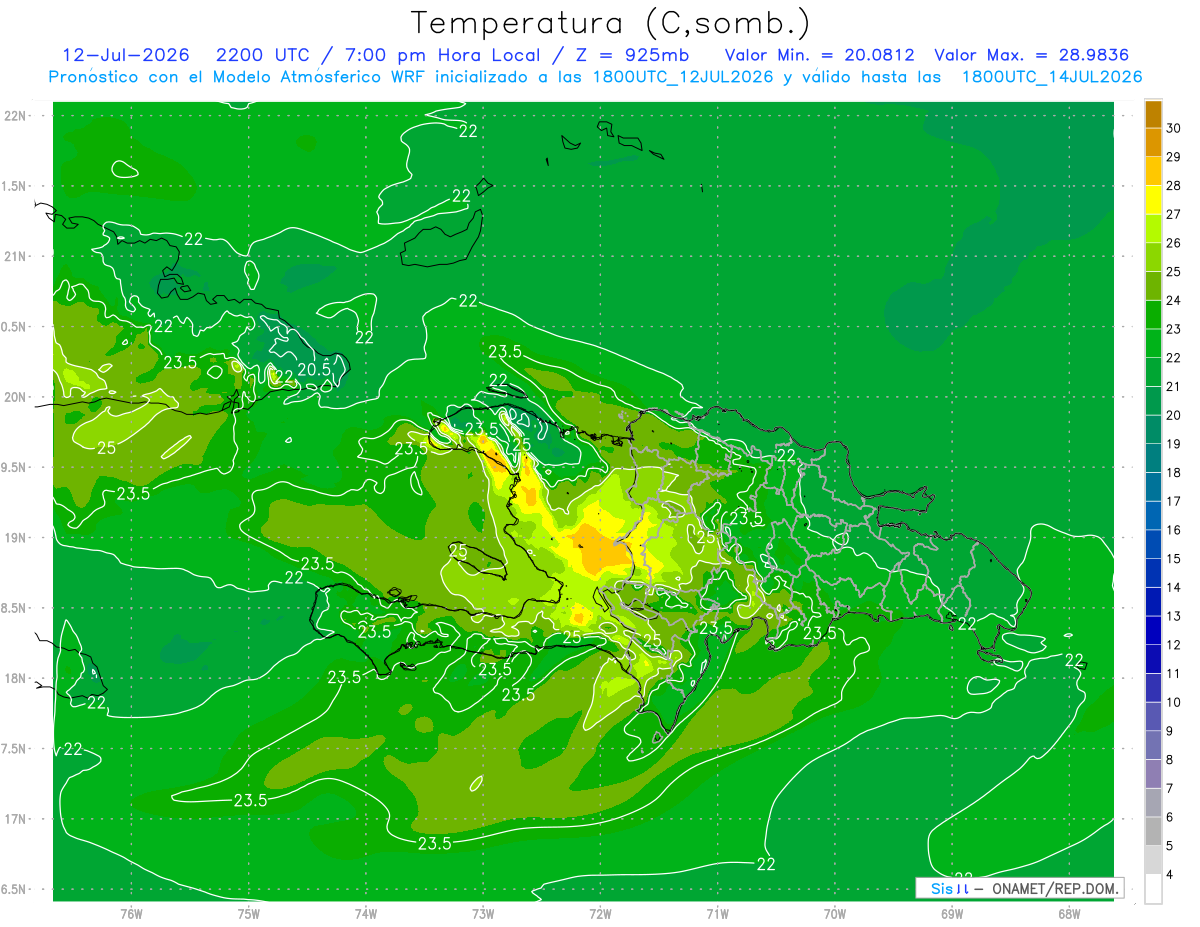Viewport: 1200px width, 927px height.
Task: Select the lime green swatch between 26 and 27
Action: tap(1153, 228)
